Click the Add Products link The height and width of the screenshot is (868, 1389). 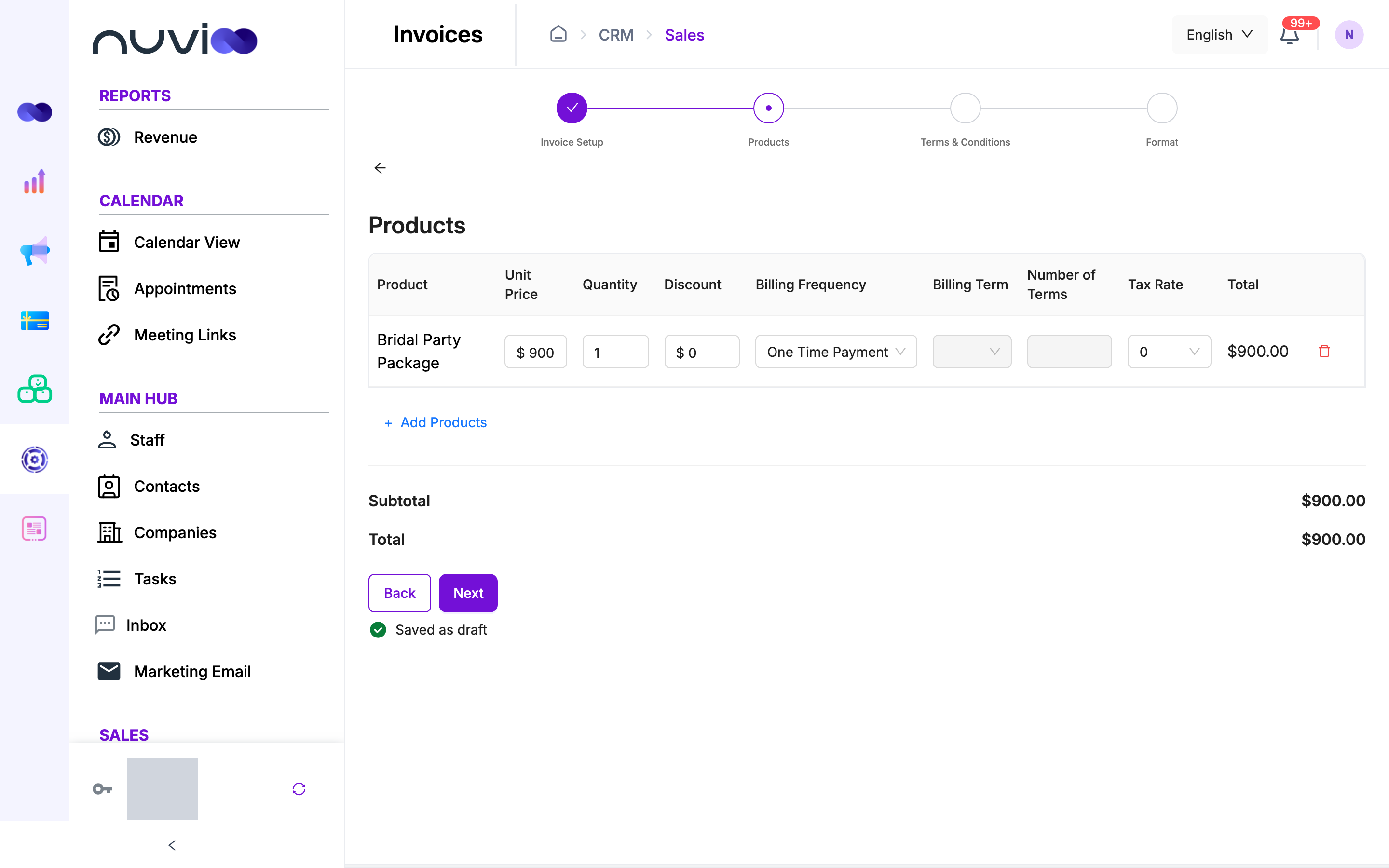pyautogui.click(x=436, y=422)
